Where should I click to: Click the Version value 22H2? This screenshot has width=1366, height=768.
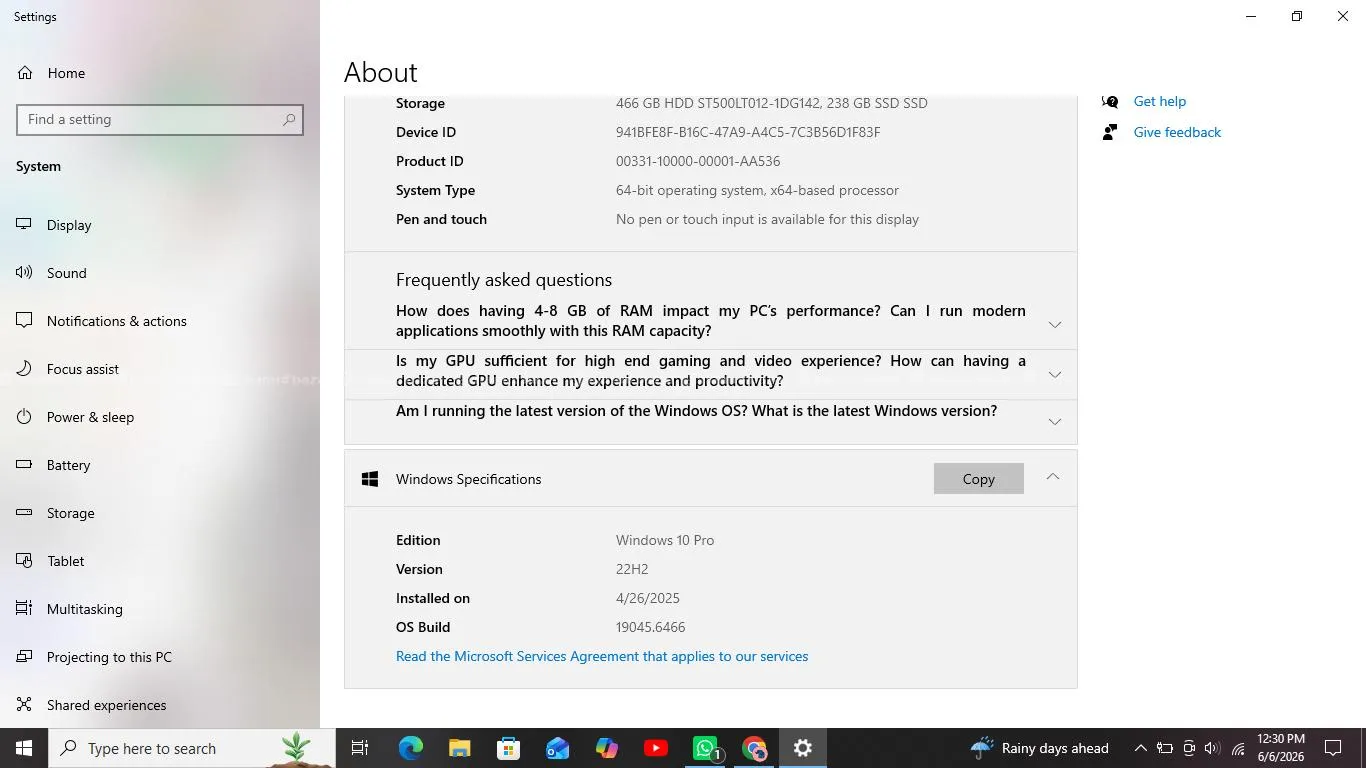point(632,569)
